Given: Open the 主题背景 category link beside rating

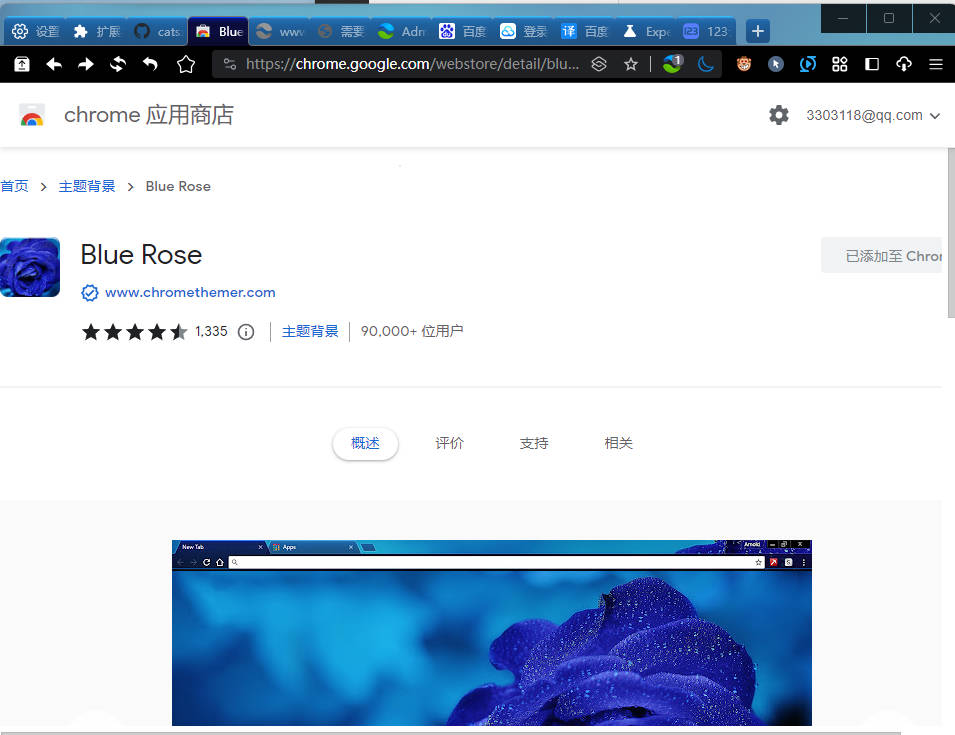Looking at the screenshot, I should click(310, 331).
